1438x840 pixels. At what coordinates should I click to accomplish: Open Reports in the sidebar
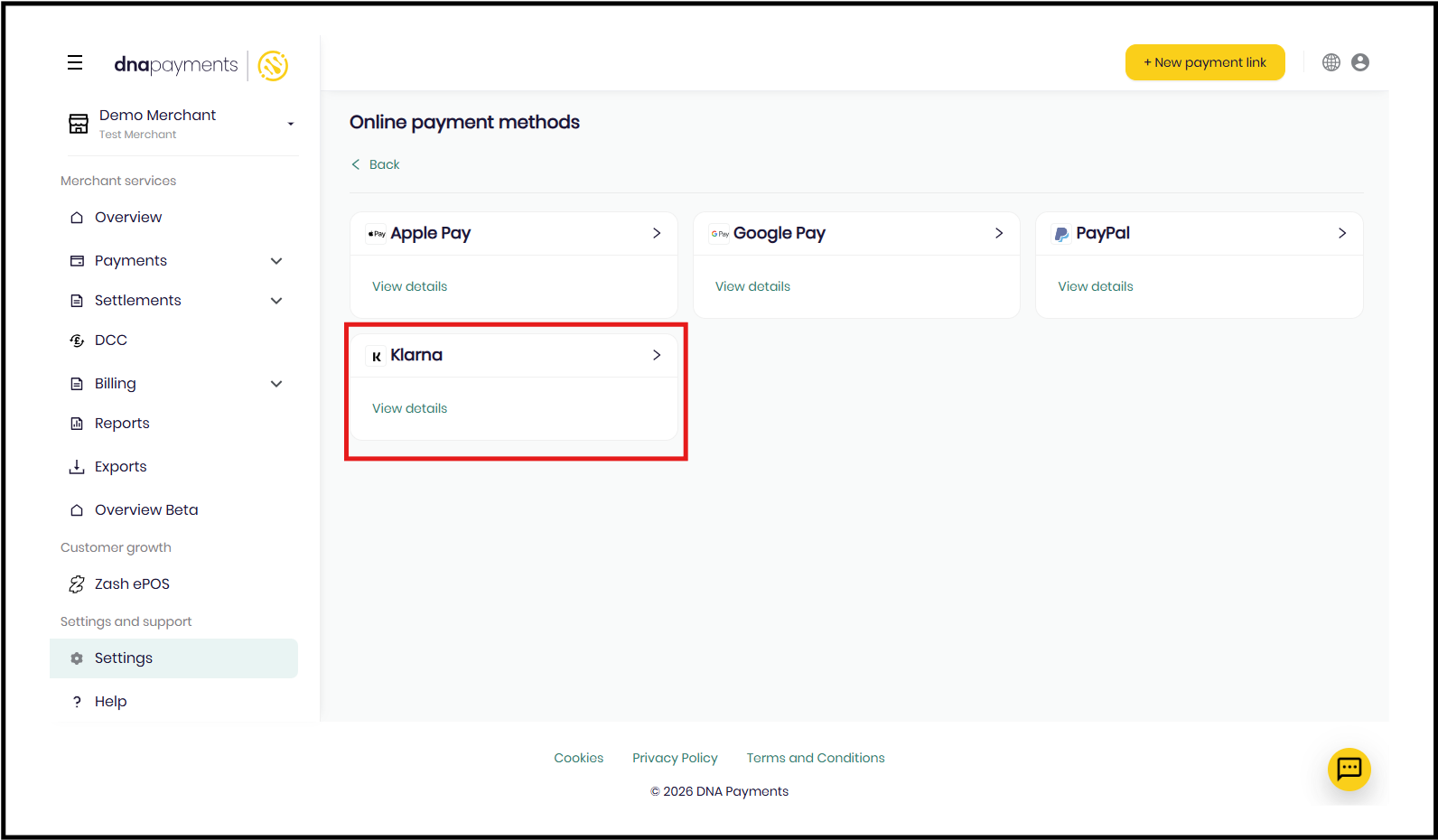122,424
